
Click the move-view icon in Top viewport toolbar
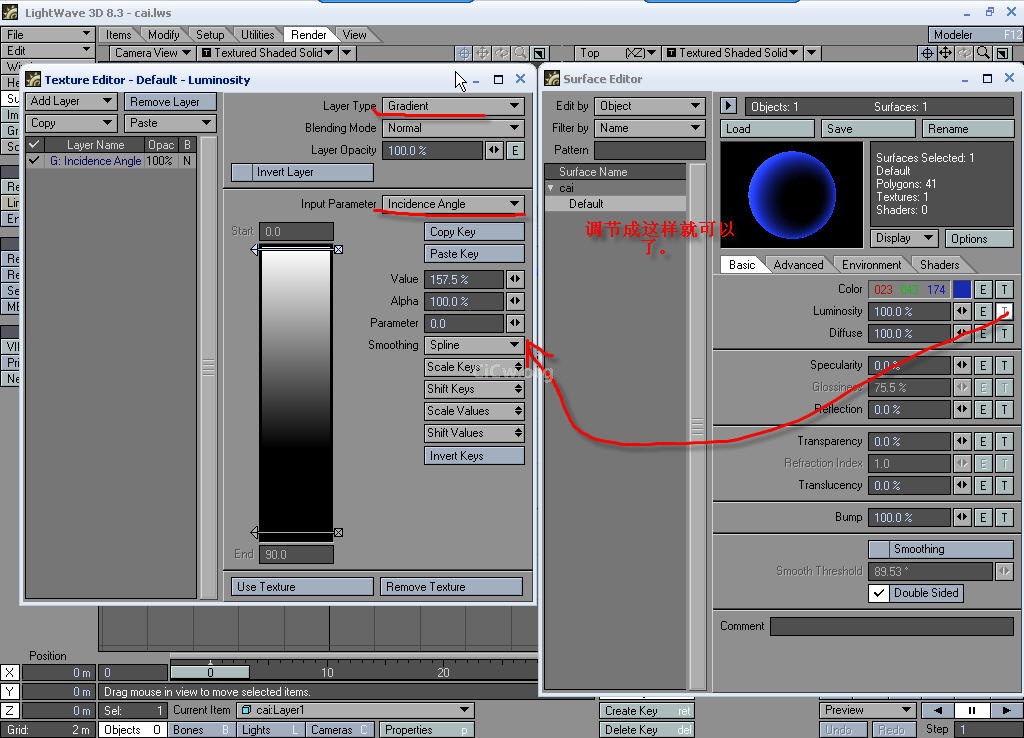coord(946,53)
